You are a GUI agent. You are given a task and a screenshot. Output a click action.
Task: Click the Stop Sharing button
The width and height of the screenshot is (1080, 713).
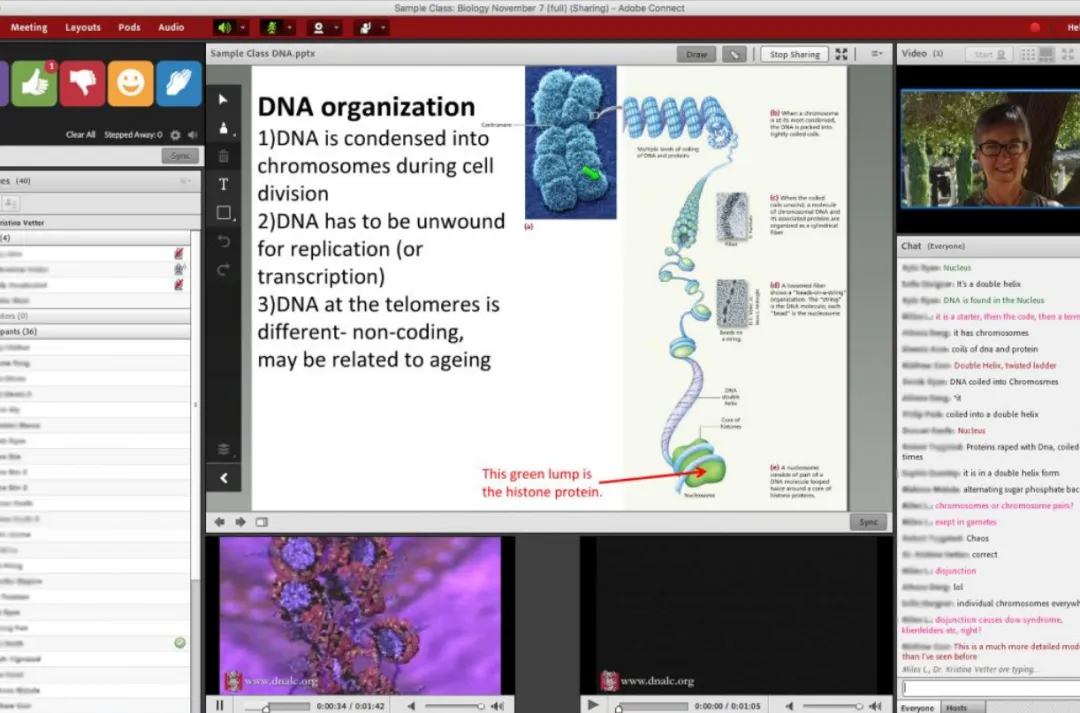point(794,54)
